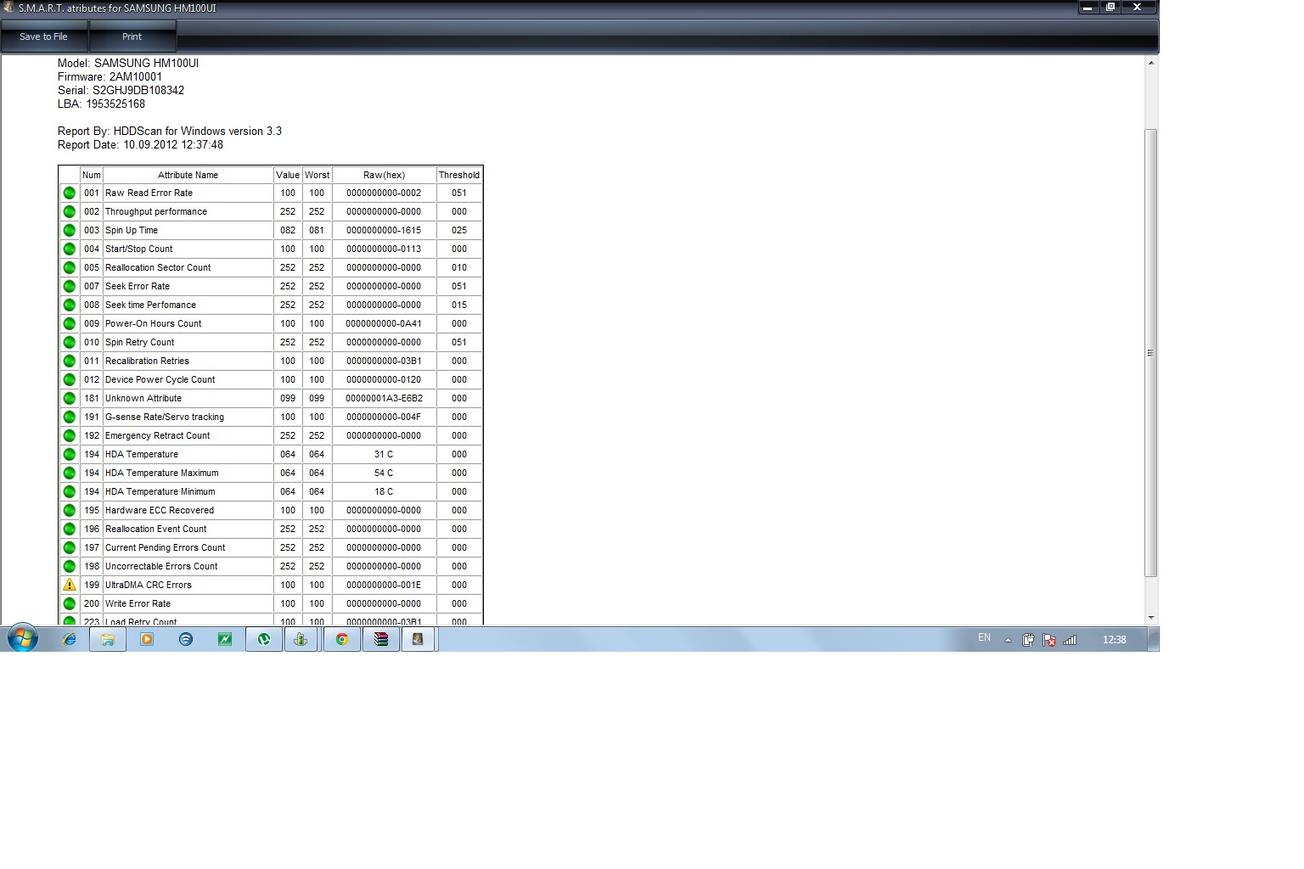The width and height of the screenshot is (1304, 869).
Task: Click the EN language indicator
Action: click(984, 638)
